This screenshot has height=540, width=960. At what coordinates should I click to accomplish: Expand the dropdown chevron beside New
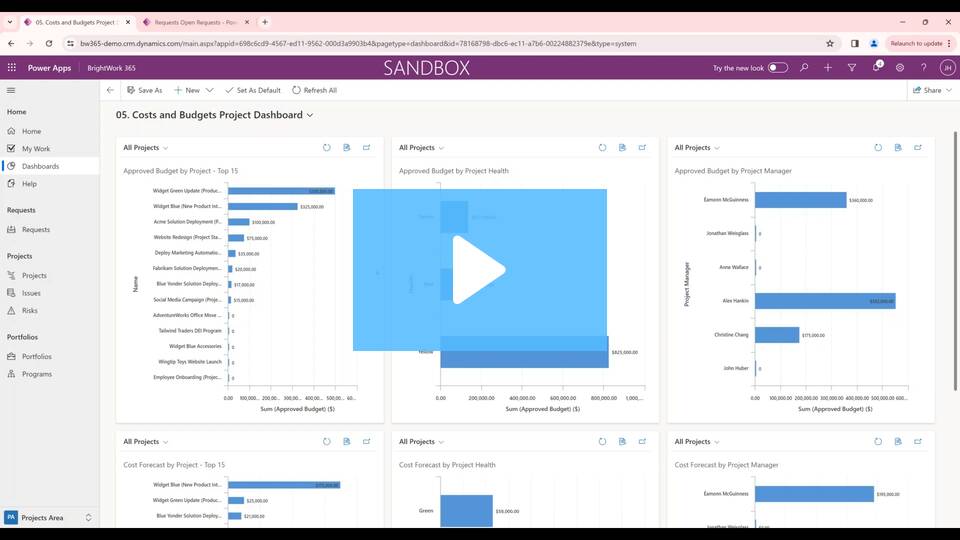click(x=209, y=90)
